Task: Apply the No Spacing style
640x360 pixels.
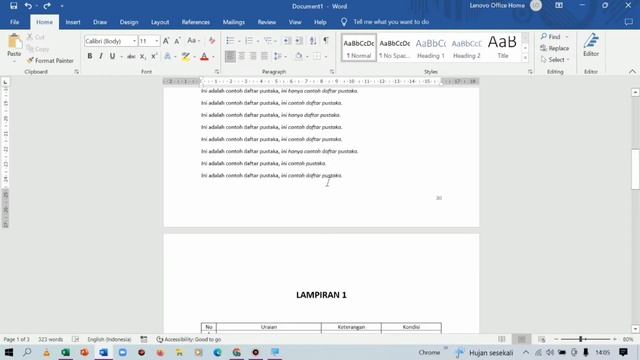Action: tap(395, 48)
